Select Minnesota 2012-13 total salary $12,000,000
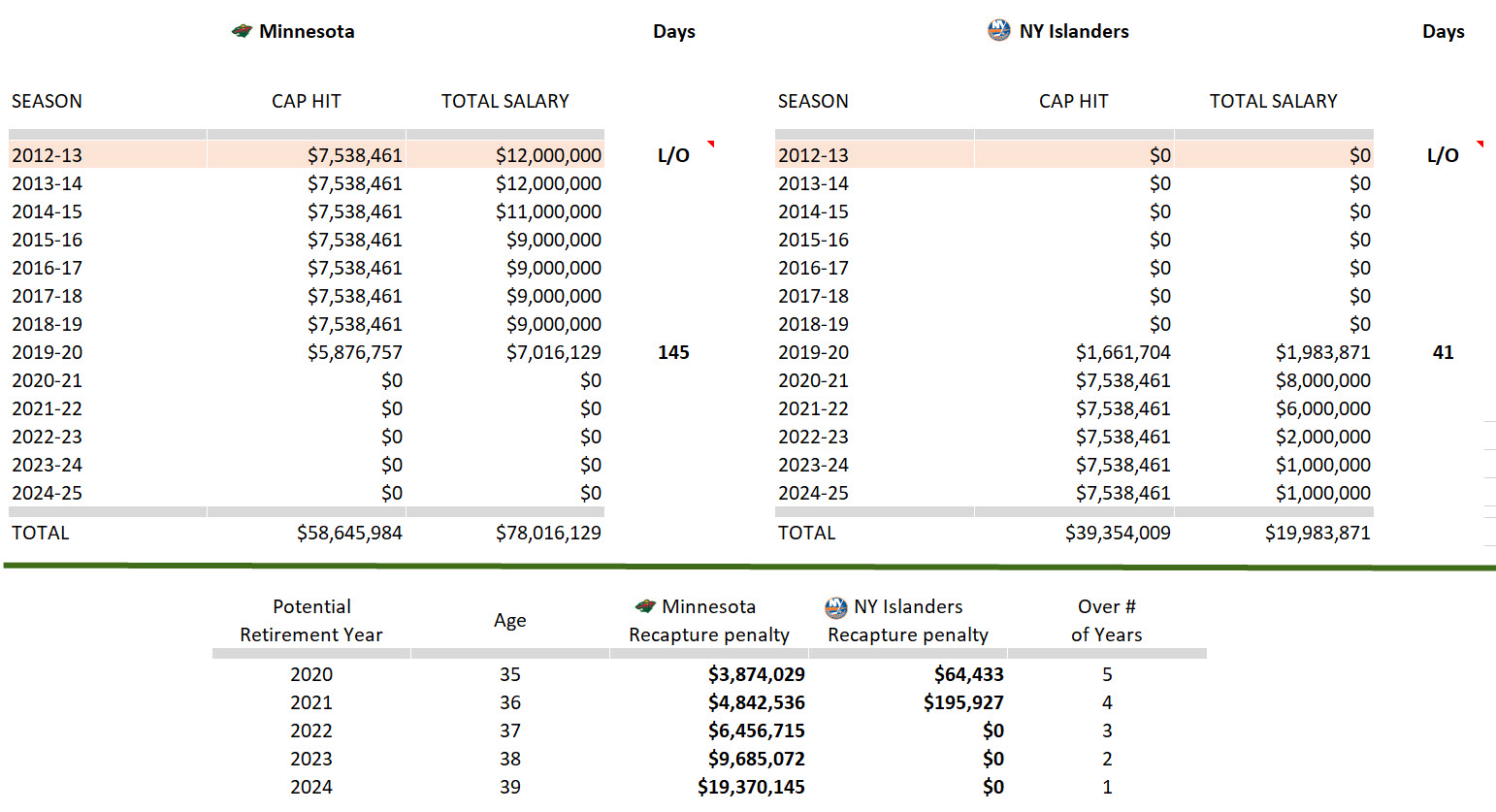 pyautogui.click(x=548, y=155)
